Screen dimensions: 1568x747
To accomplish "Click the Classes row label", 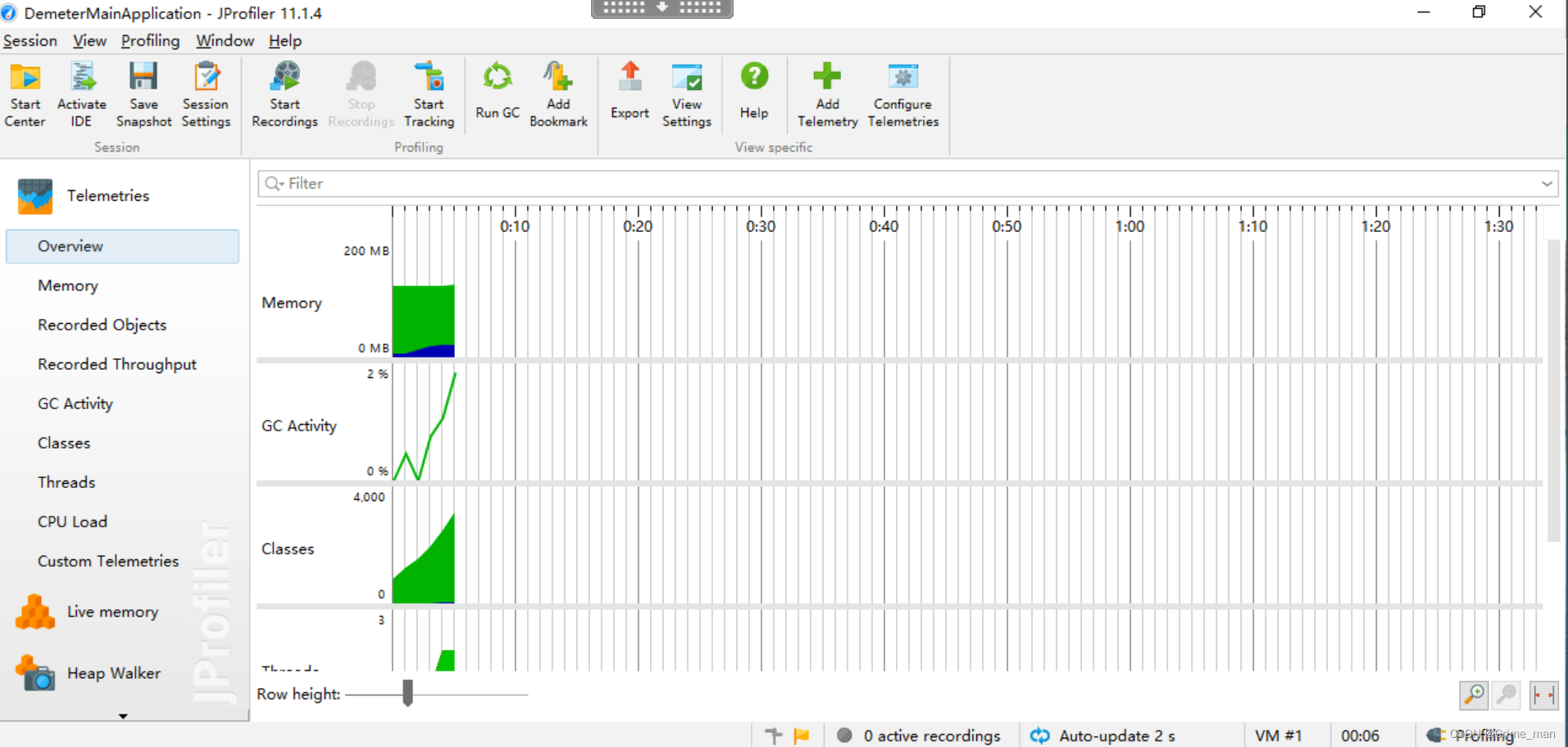I will tap(288, 549).
